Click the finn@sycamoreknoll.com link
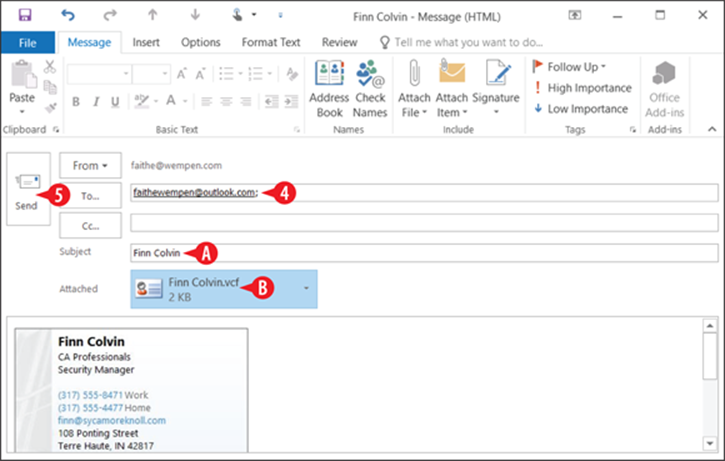The image size is (725, 461). [112, 420]
